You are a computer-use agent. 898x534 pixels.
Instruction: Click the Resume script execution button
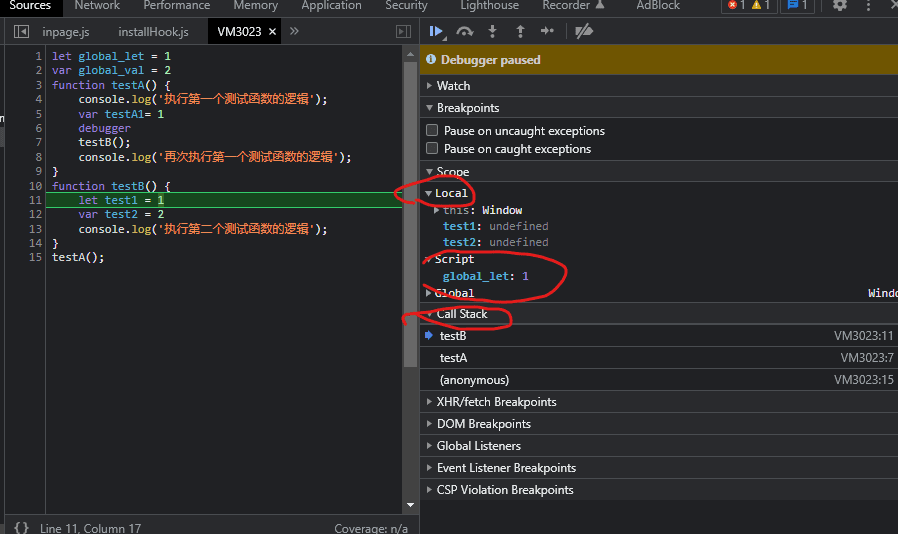coord(436,32)
